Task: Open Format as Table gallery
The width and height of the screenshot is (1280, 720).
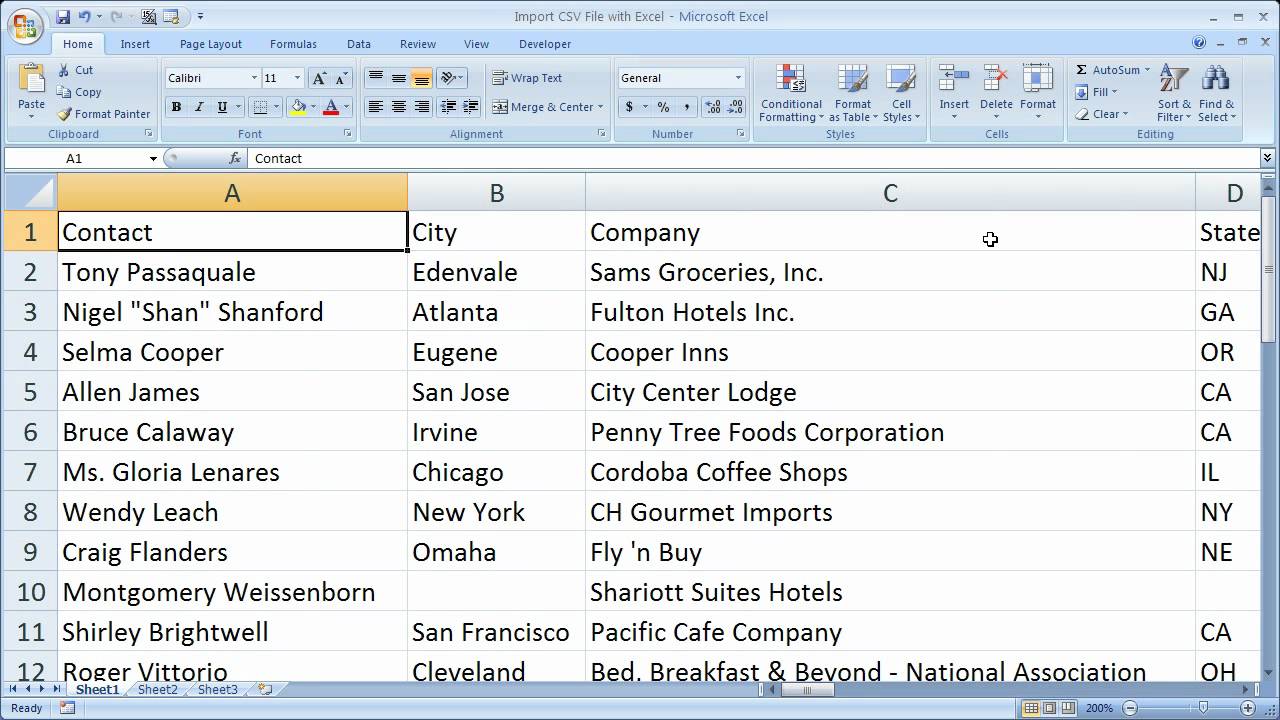Action: coord(853,94)
